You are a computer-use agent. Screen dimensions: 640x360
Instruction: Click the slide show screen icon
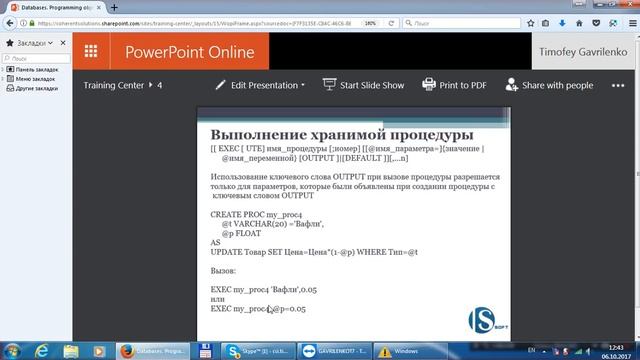click(329, 84)
